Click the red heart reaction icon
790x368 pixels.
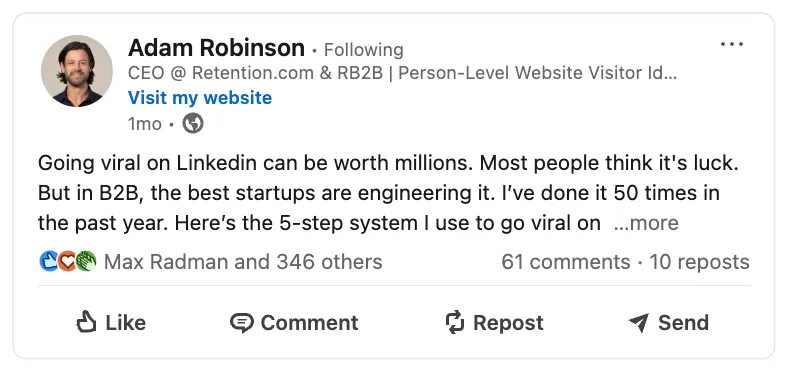click(68, 261)
